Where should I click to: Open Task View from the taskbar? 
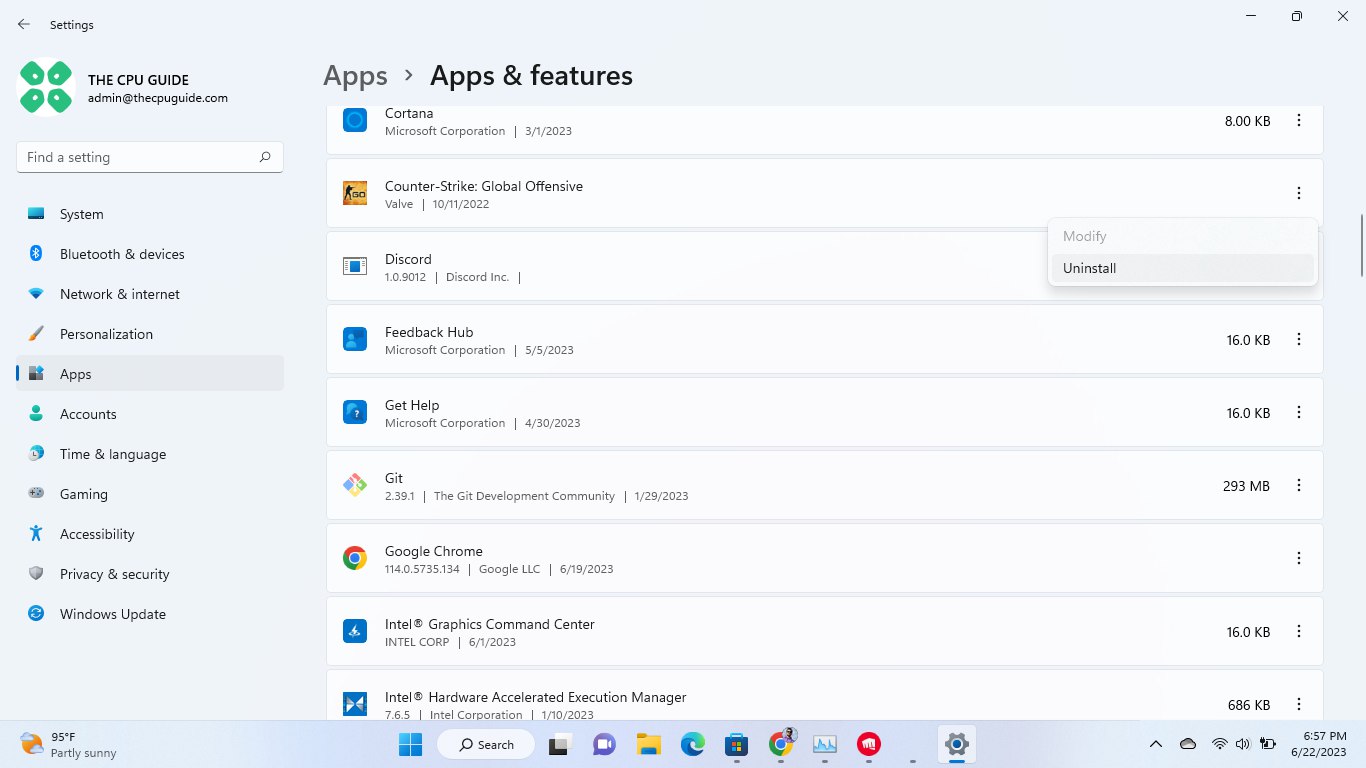[561, 744]
